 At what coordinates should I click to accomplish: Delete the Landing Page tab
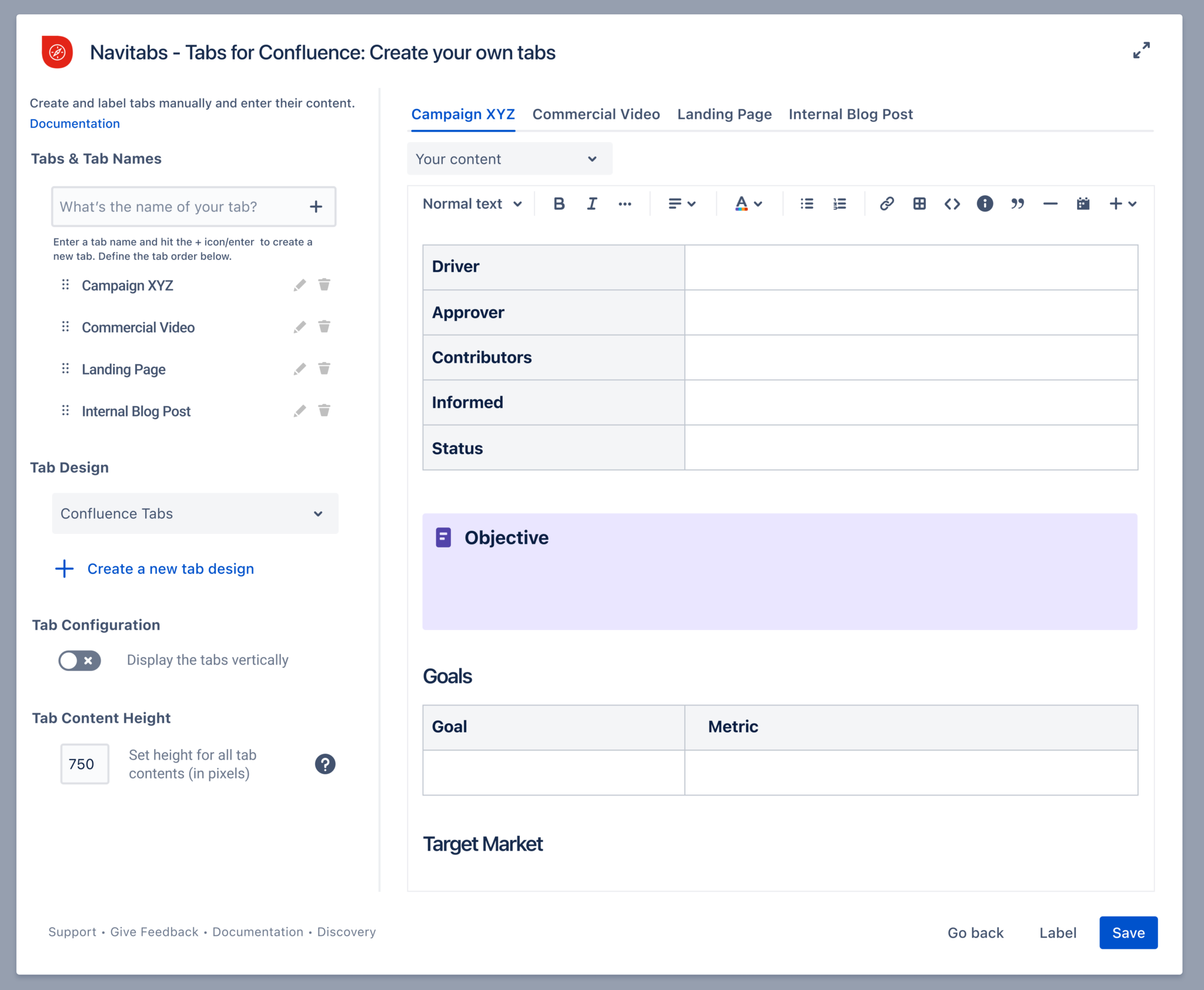pos(324,369)
